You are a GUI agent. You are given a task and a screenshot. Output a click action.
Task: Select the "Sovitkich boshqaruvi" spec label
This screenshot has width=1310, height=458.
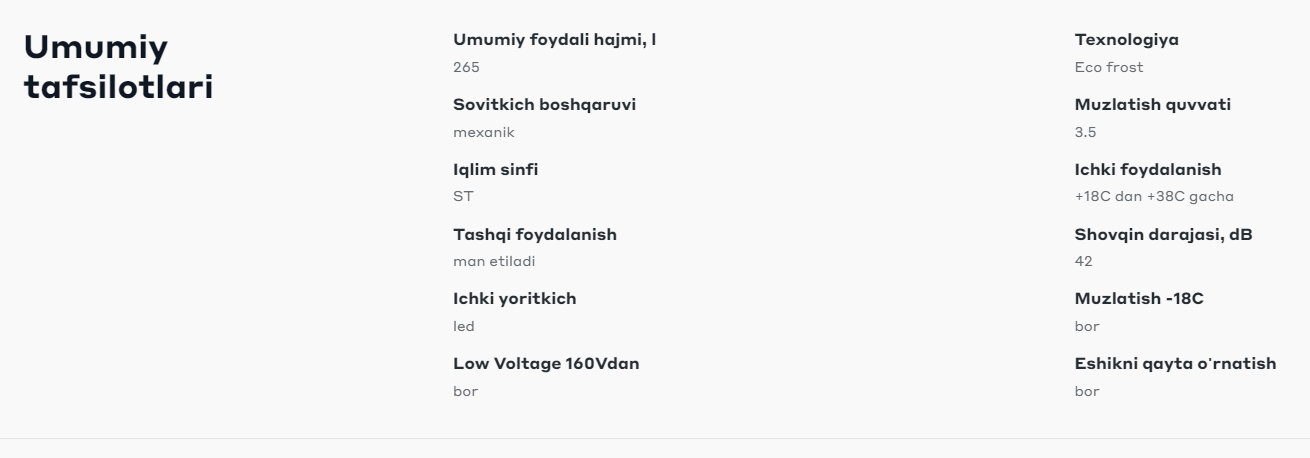click(544, 105)
